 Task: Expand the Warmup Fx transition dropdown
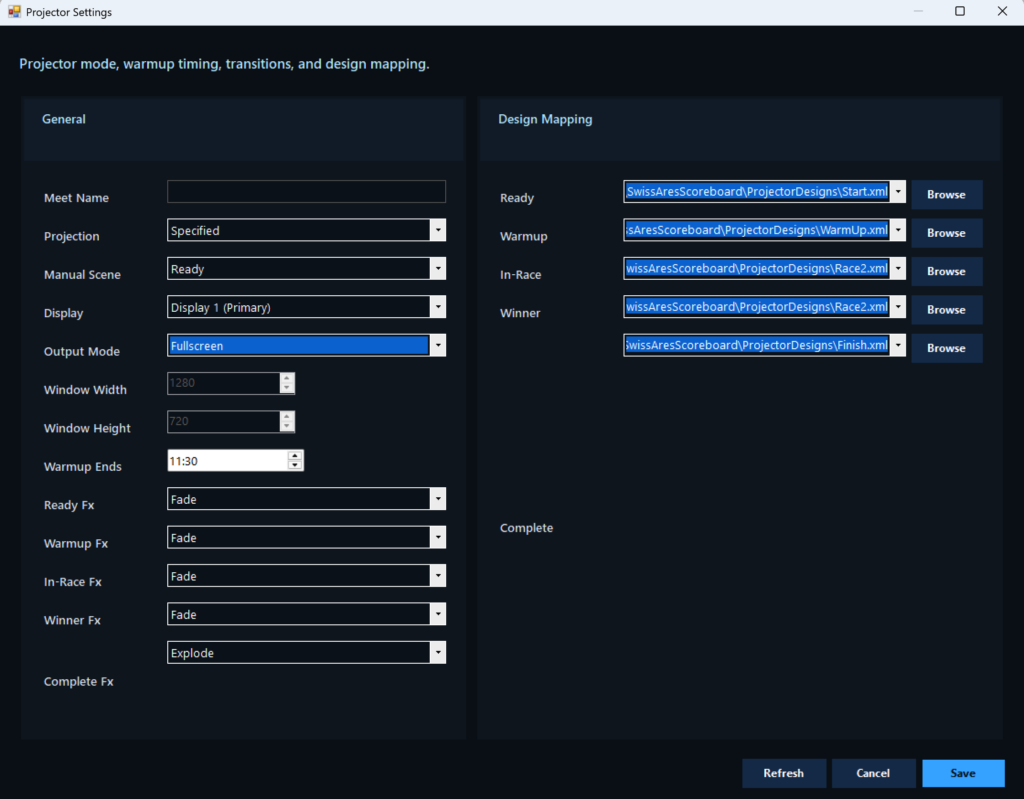pos(306,538)
